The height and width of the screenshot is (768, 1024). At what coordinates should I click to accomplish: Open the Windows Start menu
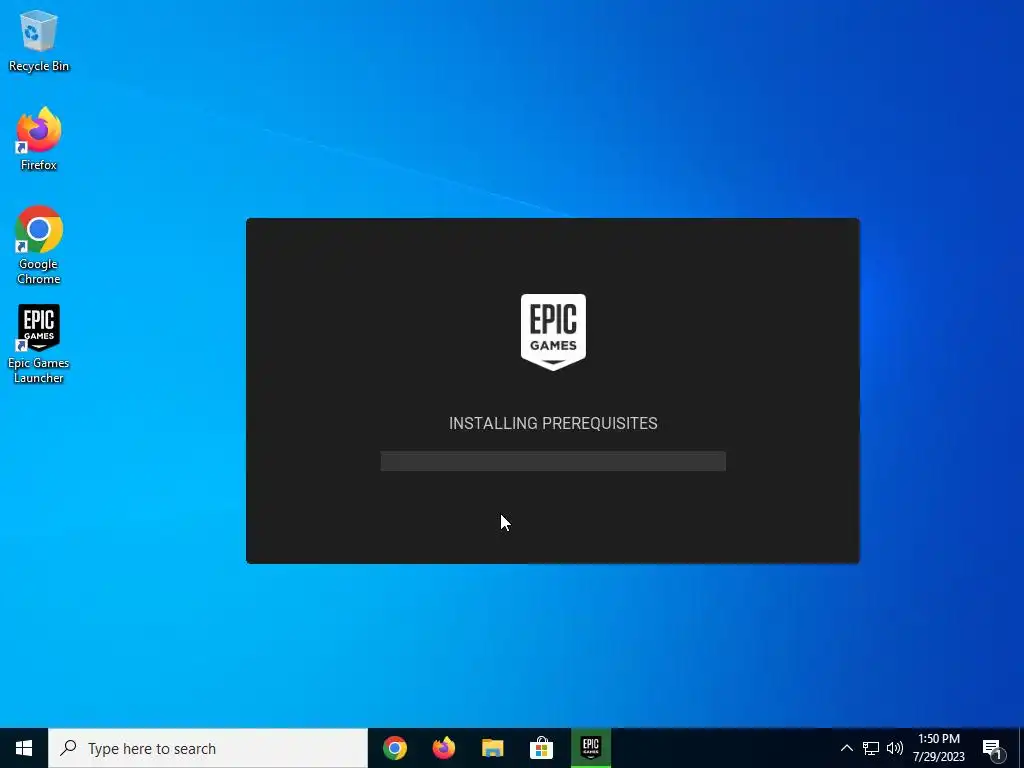24,748
